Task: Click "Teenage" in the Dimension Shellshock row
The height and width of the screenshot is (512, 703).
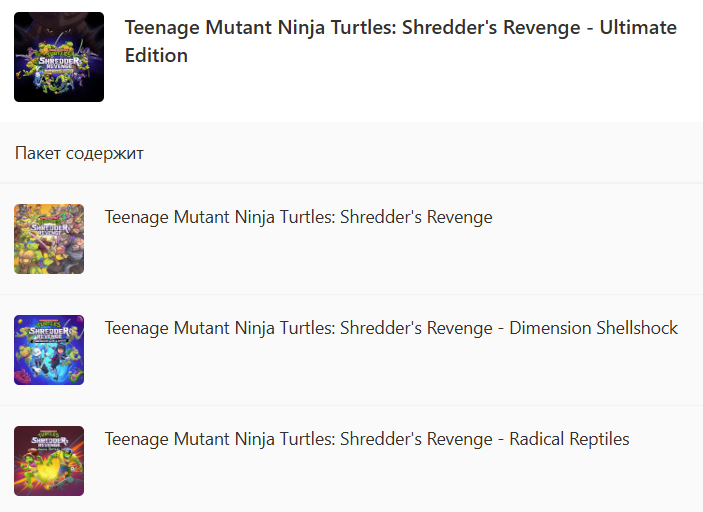Action: [x=136, y=328]
